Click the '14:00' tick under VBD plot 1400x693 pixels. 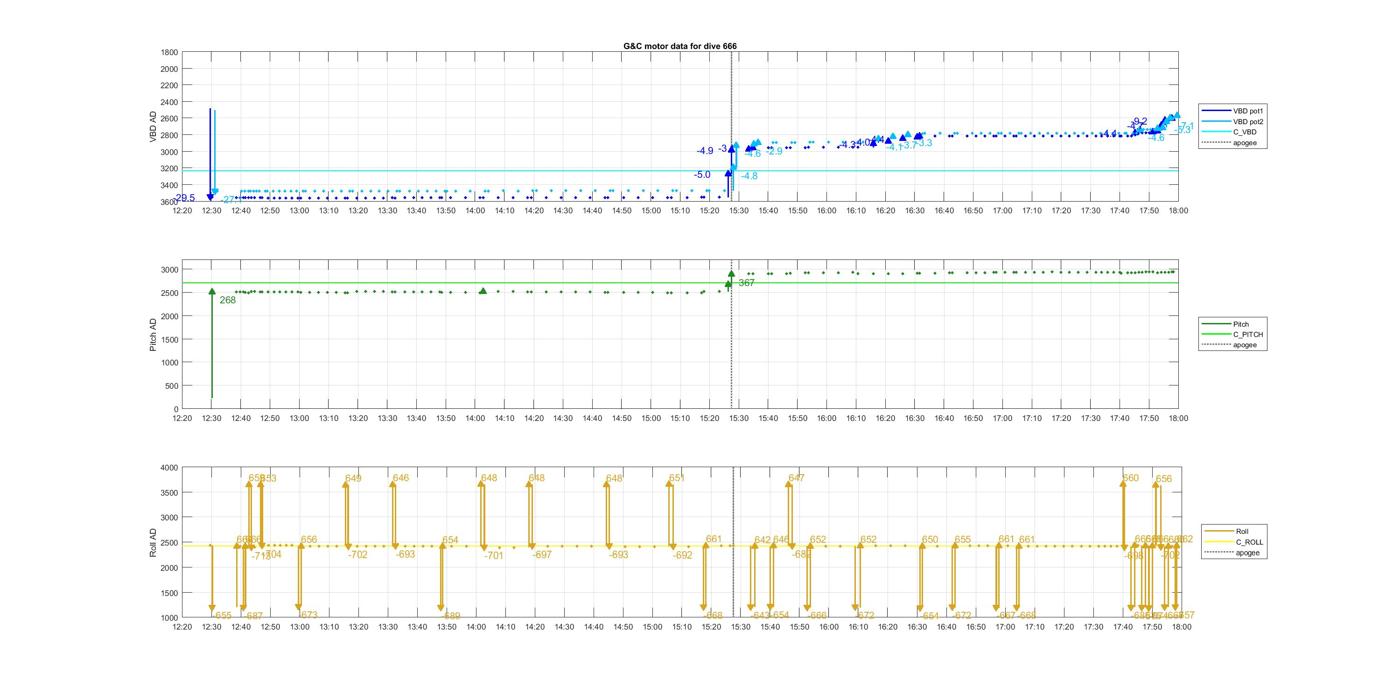tap(476, 211)
